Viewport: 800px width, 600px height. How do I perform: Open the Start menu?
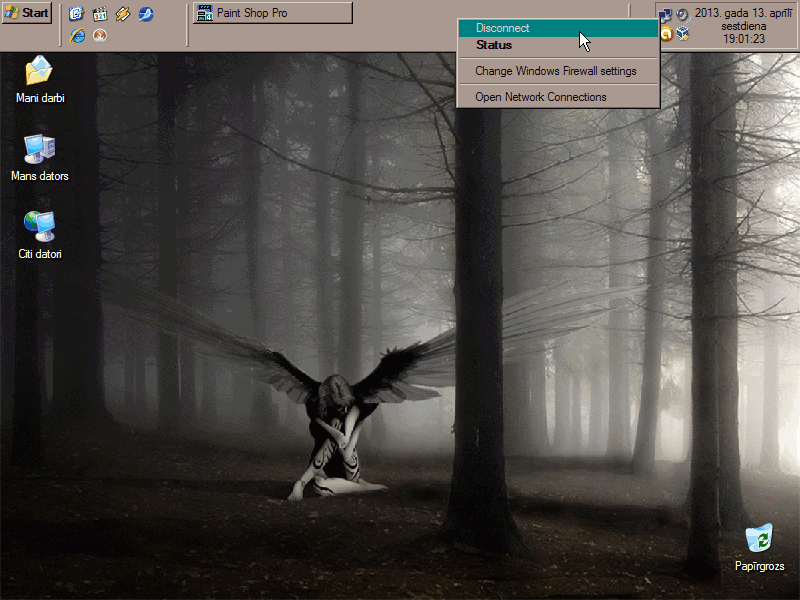(27, 13)
